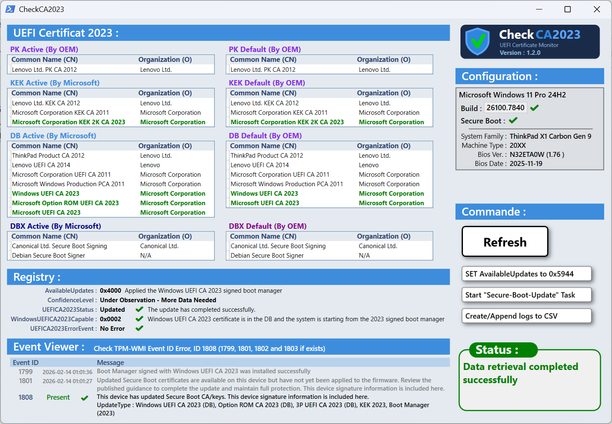Close the CheckCA2023 window
The width and height of the screenshot is (612, 424).
pyautogui.click(x=597, y=9)
